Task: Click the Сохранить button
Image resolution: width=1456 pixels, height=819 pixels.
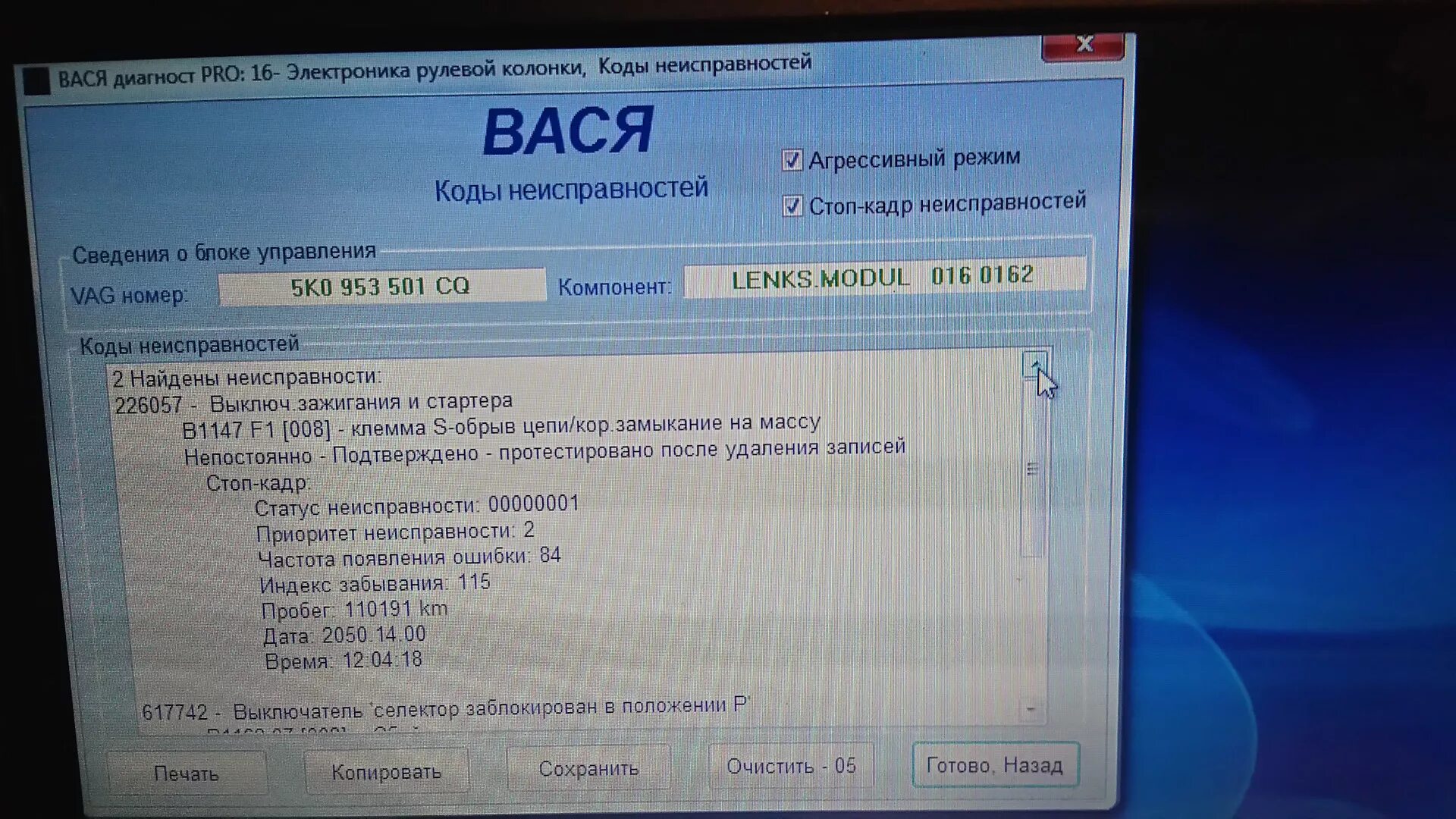Action: tap(588, 769)
